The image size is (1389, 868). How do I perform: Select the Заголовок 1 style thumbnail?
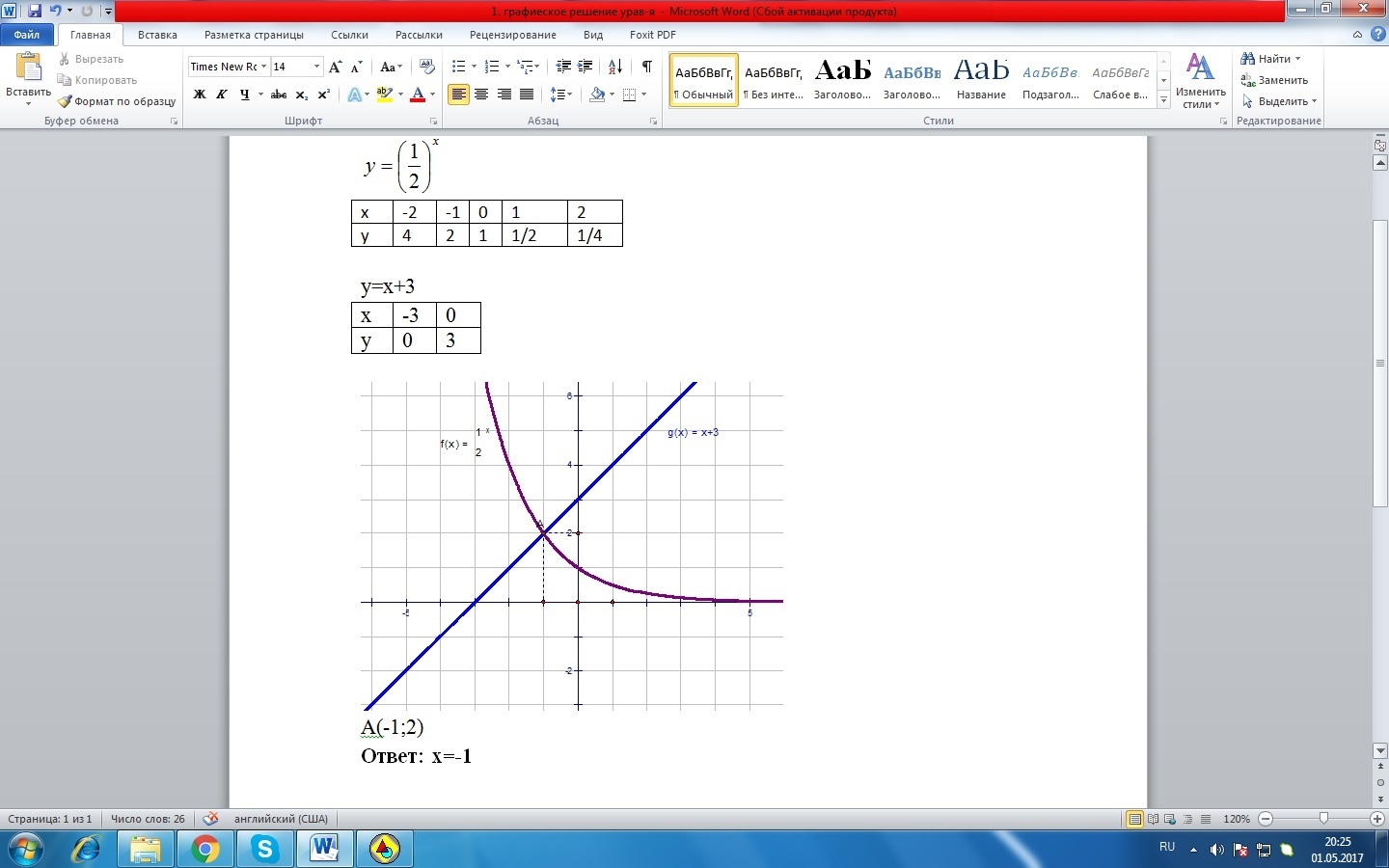[842, 79]
